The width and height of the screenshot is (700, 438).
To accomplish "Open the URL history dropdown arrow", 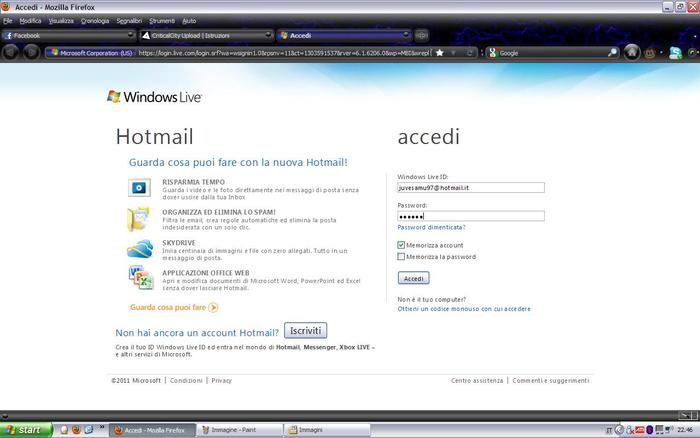I will click(x=454, y=53).
